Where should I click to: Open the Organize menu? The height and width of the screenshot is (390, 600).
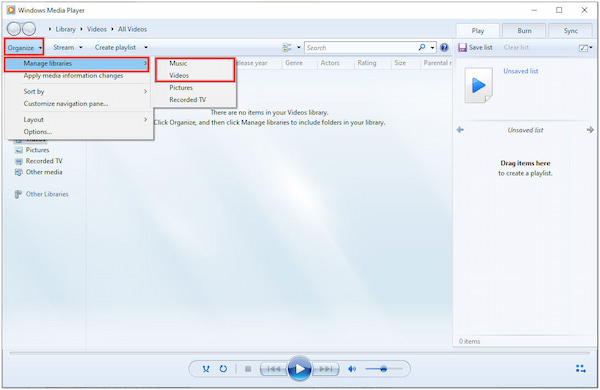click(x=24, y=47)
